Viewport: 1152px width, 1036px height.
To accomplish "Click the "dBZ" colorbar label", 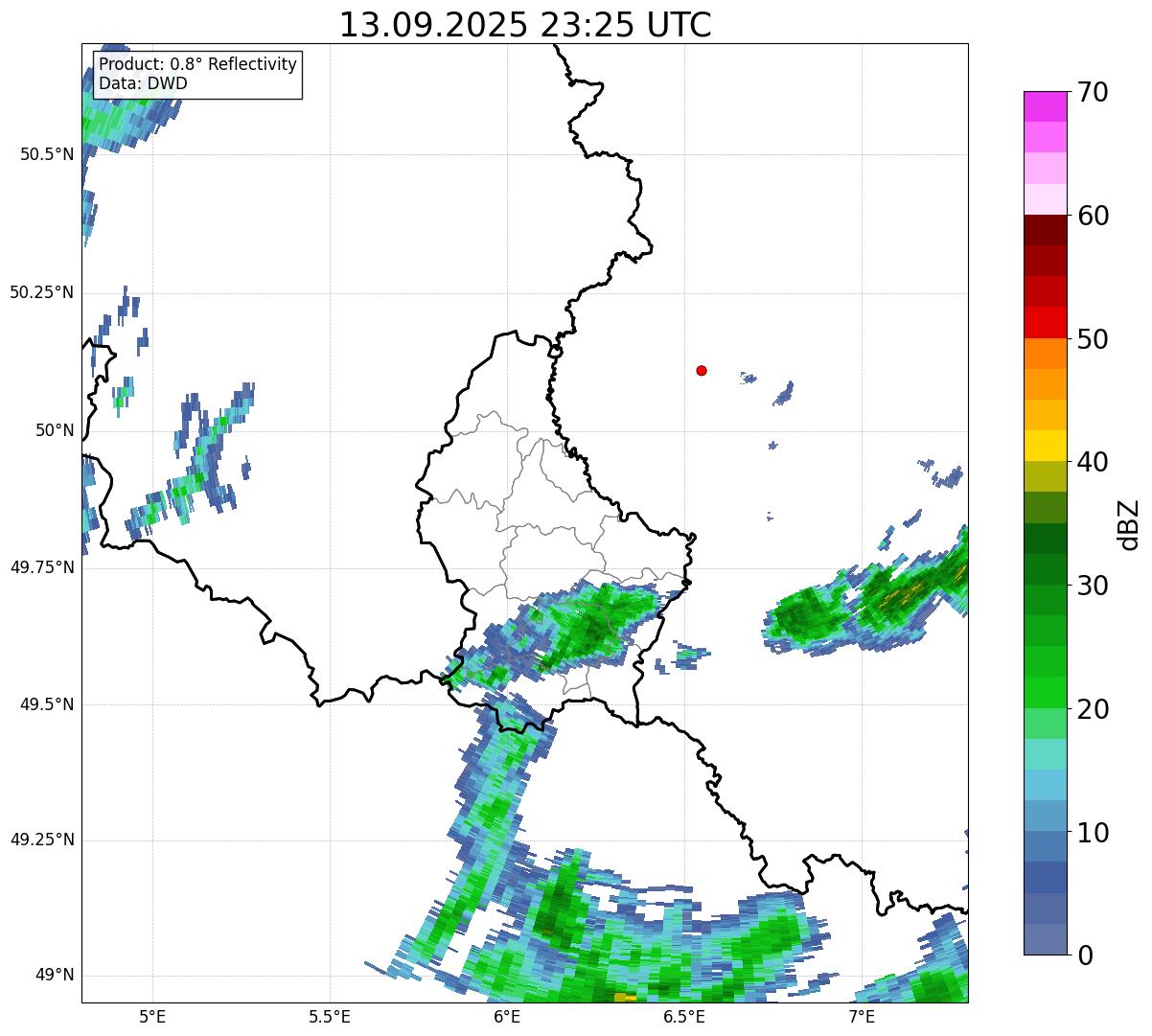I will (x=1130, y=523).
